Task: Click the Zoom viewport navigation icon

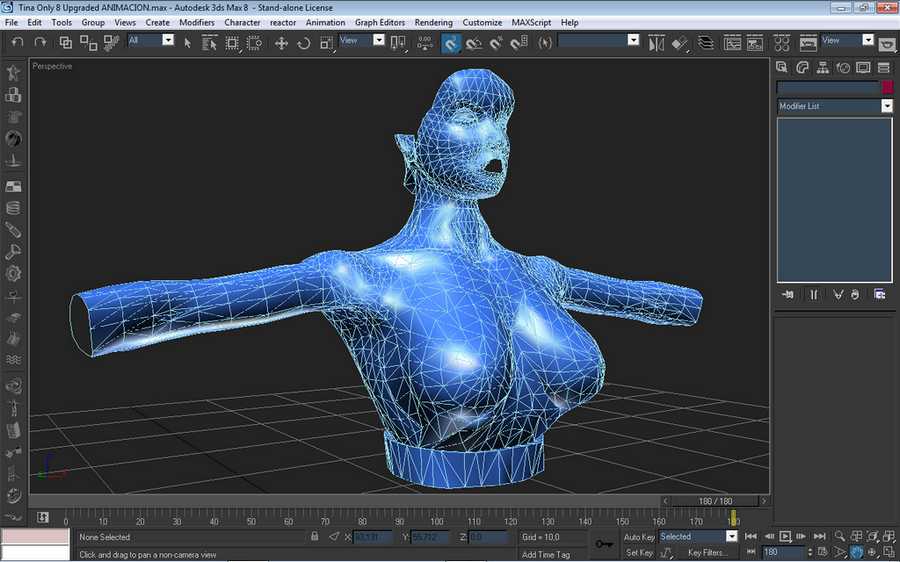Action: click(840, 536)
